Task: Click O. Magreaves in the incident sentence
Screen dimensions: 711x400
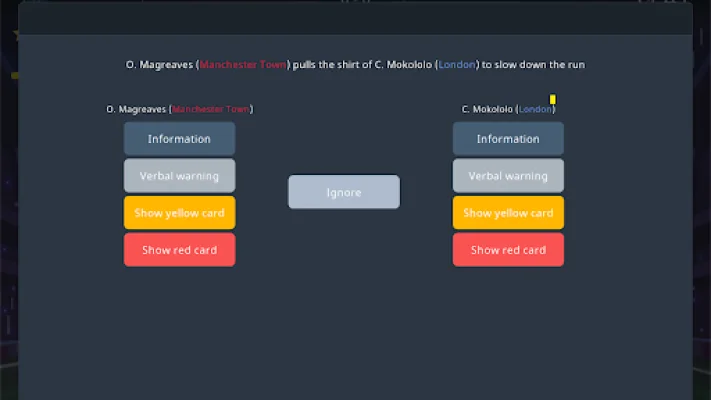Action: pos(160,65)
